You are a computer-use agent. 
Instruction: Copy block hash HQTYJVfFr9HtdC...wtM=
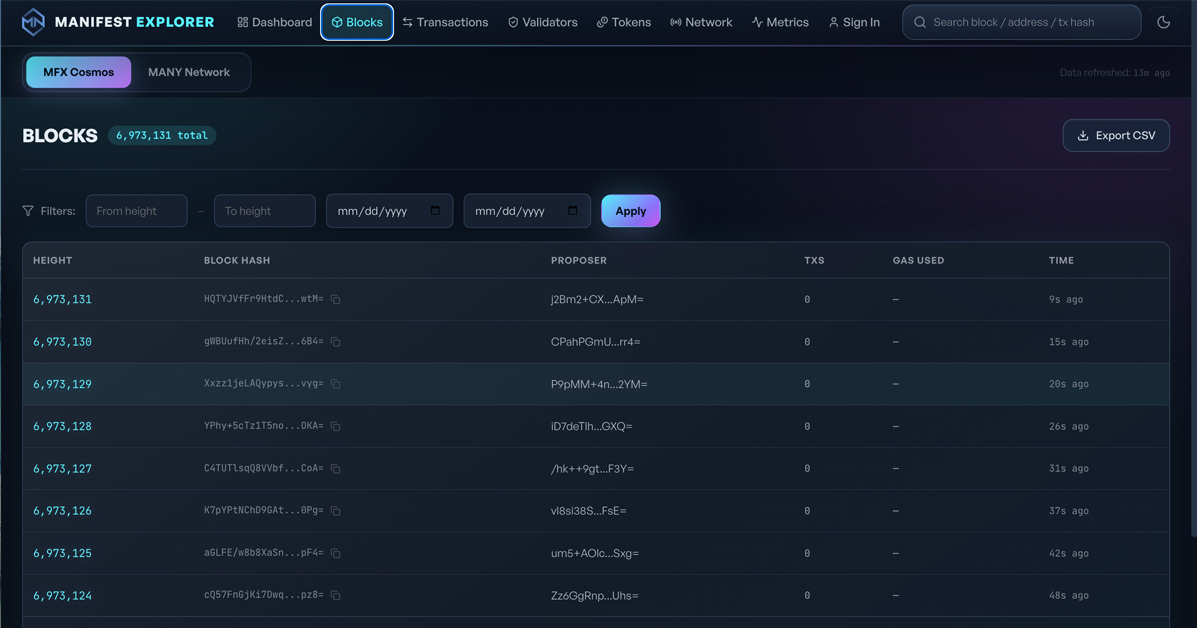click(336, 299)
